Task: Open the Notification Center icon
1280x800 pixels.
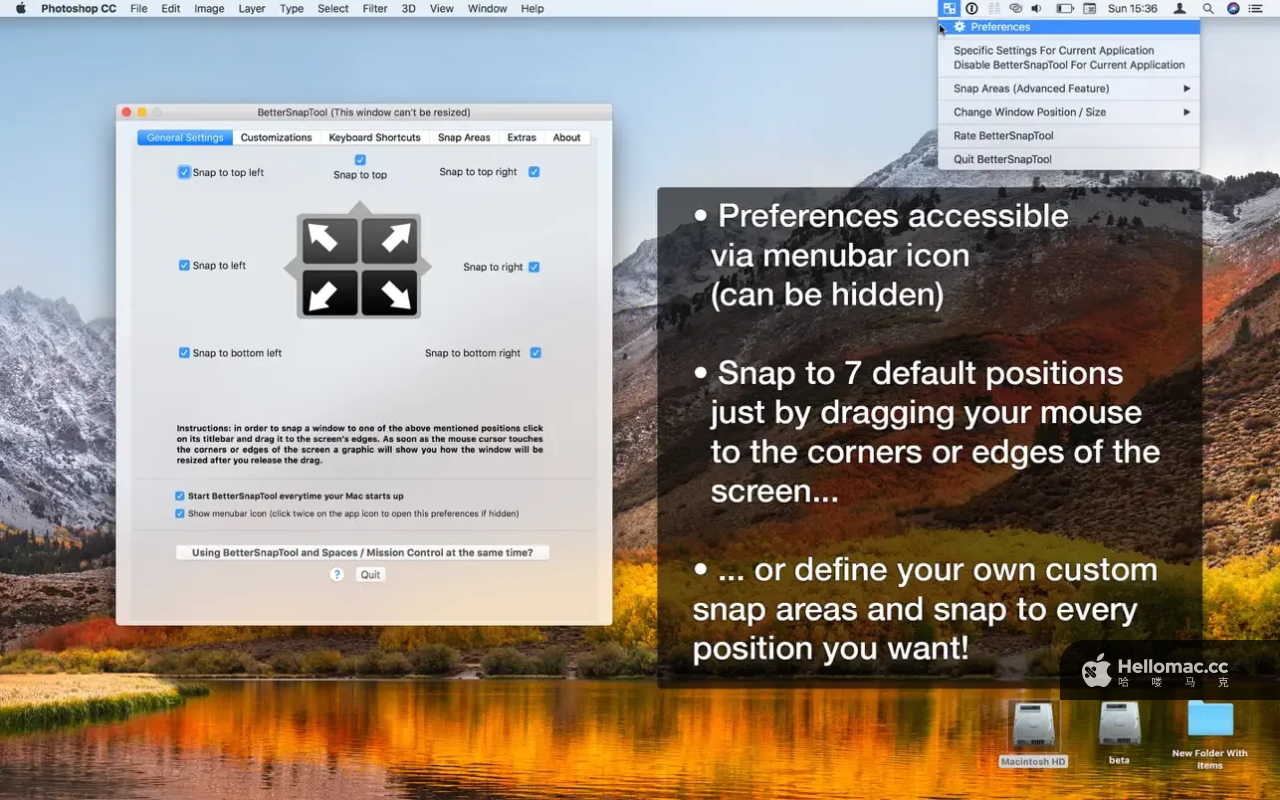Action: [x=1257, y=8]
